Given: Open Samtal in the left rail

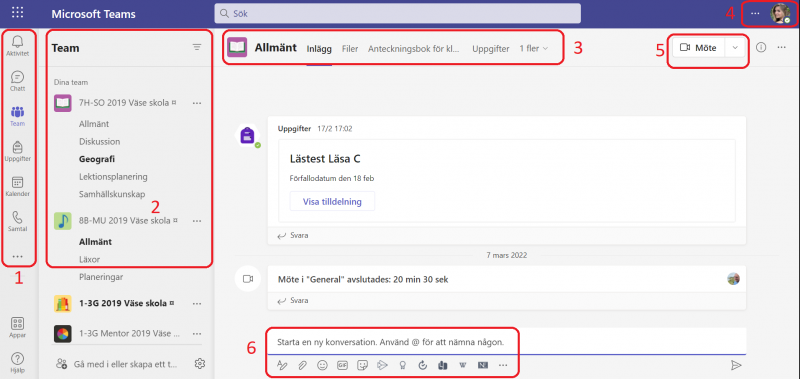Looking at the screenshot, I should (17, 221).
